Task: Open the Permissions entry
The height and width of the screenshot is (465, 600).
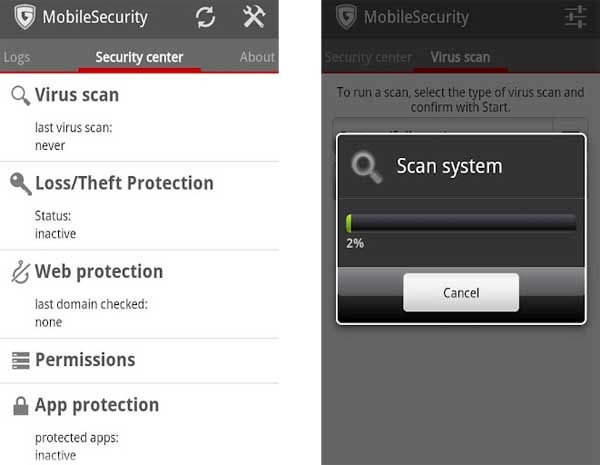Action: coord(85,360)
